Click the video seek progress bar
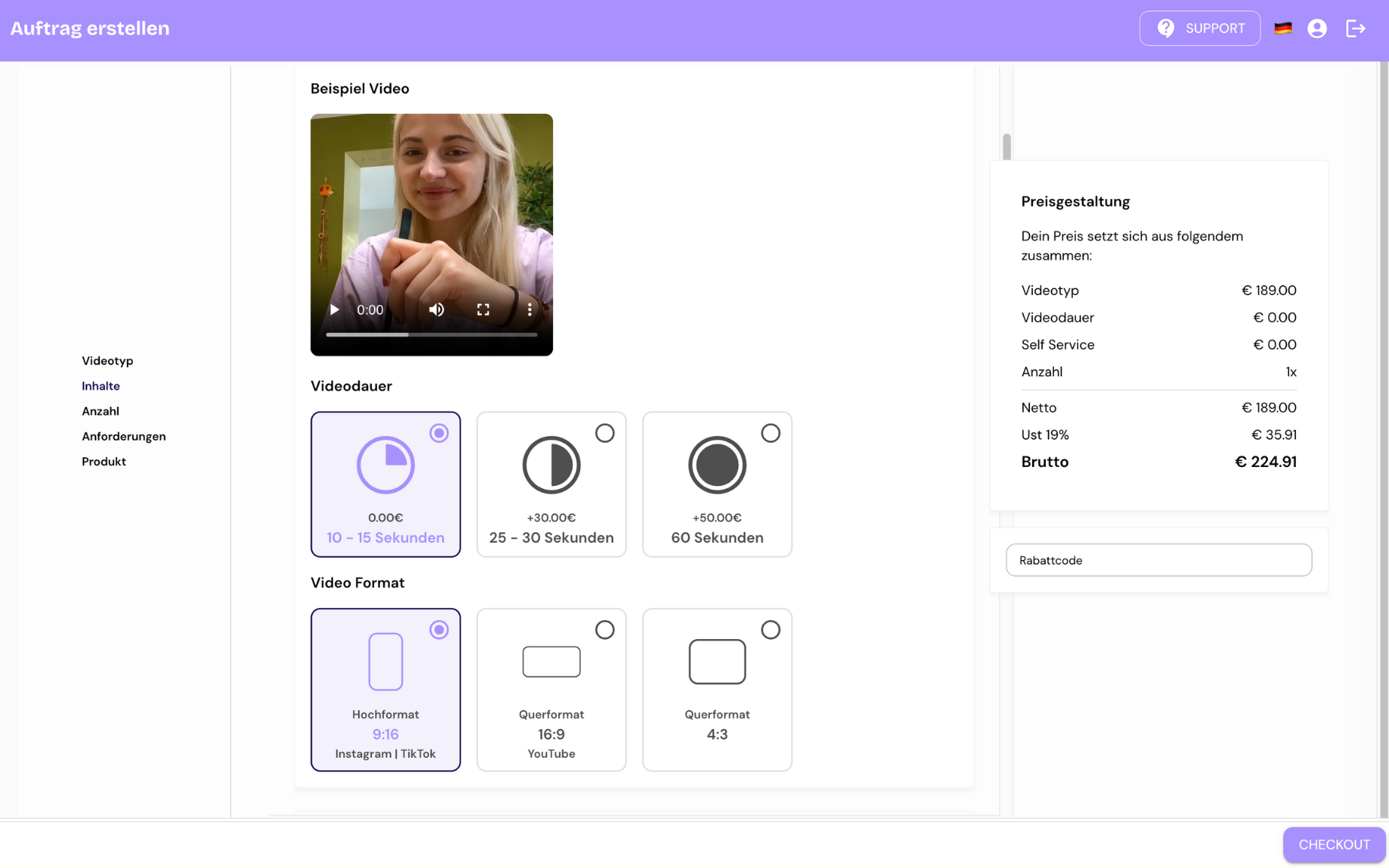 tap(432, 334)
